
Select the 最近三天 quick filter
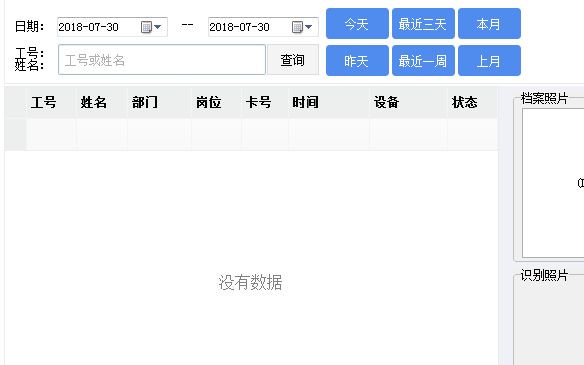click(423, 23)
